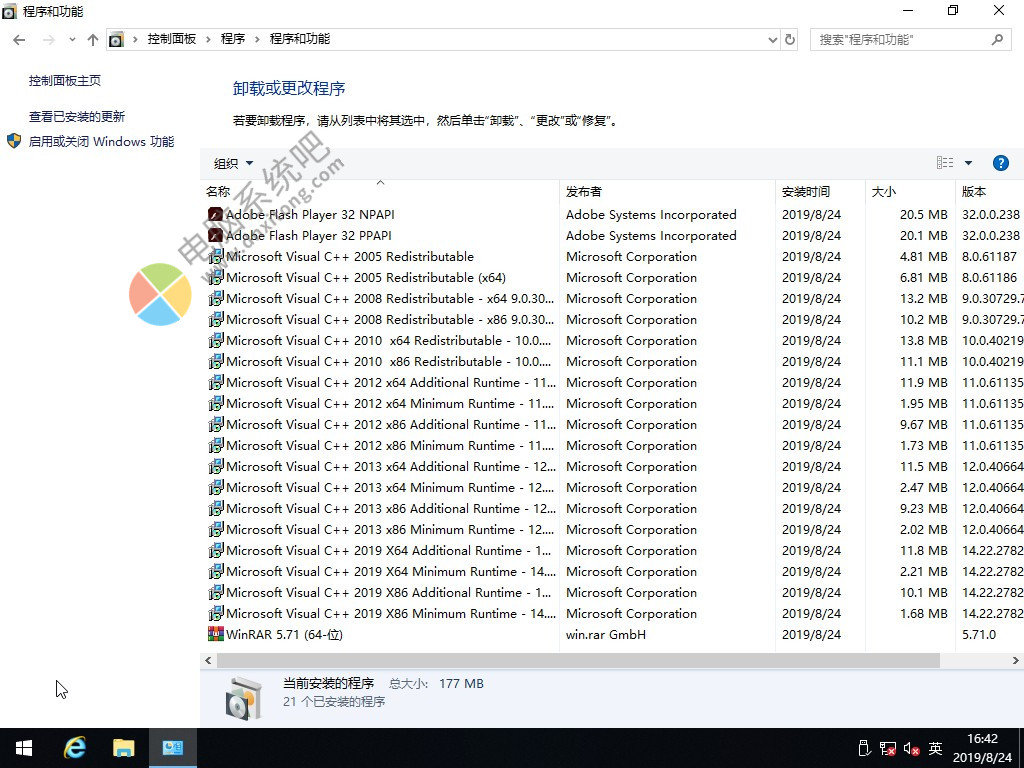The image size is (1024, 768).
Task: Open Internet Explorer from the taskbar
Action: pyautogui.click(x=75, y=748)
